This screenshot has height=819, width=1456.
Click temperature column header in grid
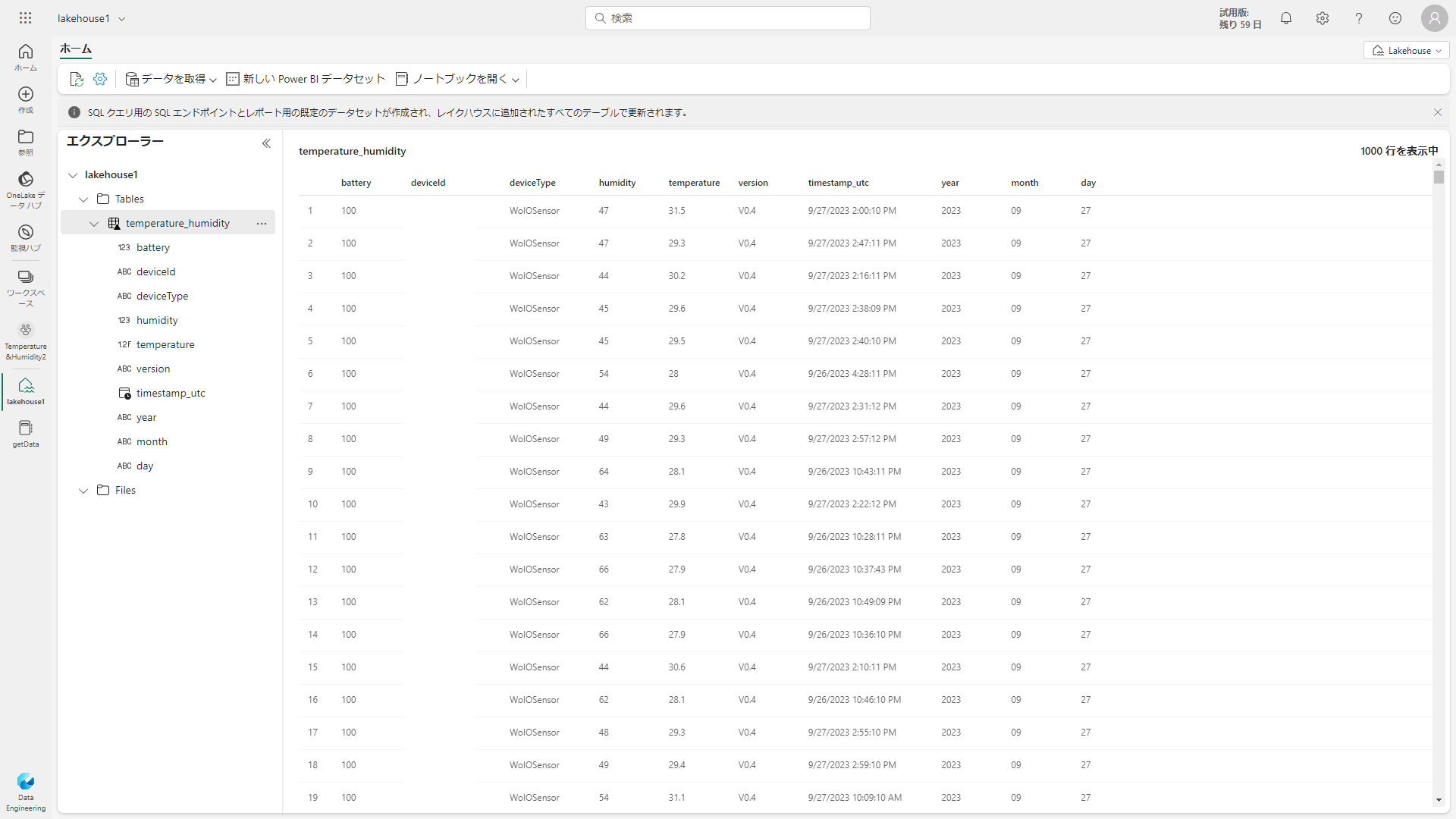694,183
